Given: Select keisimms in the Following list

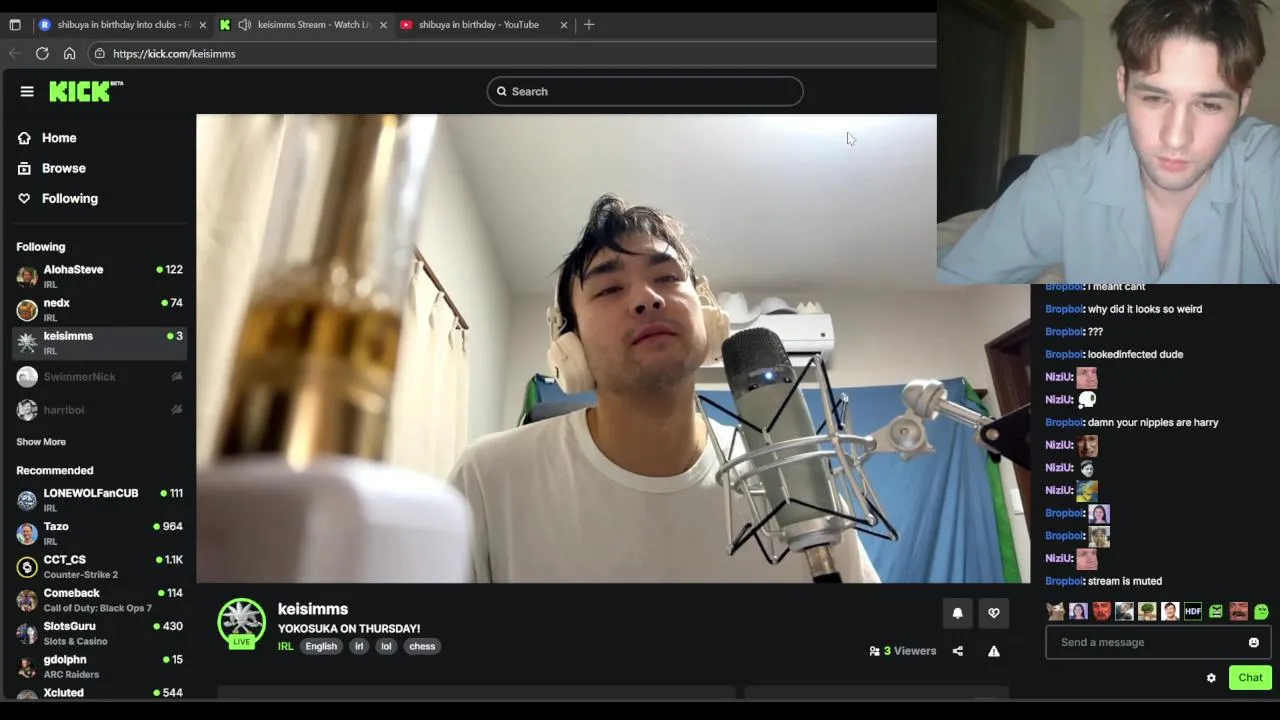Looking at the screenshot, I should point(99,342).
